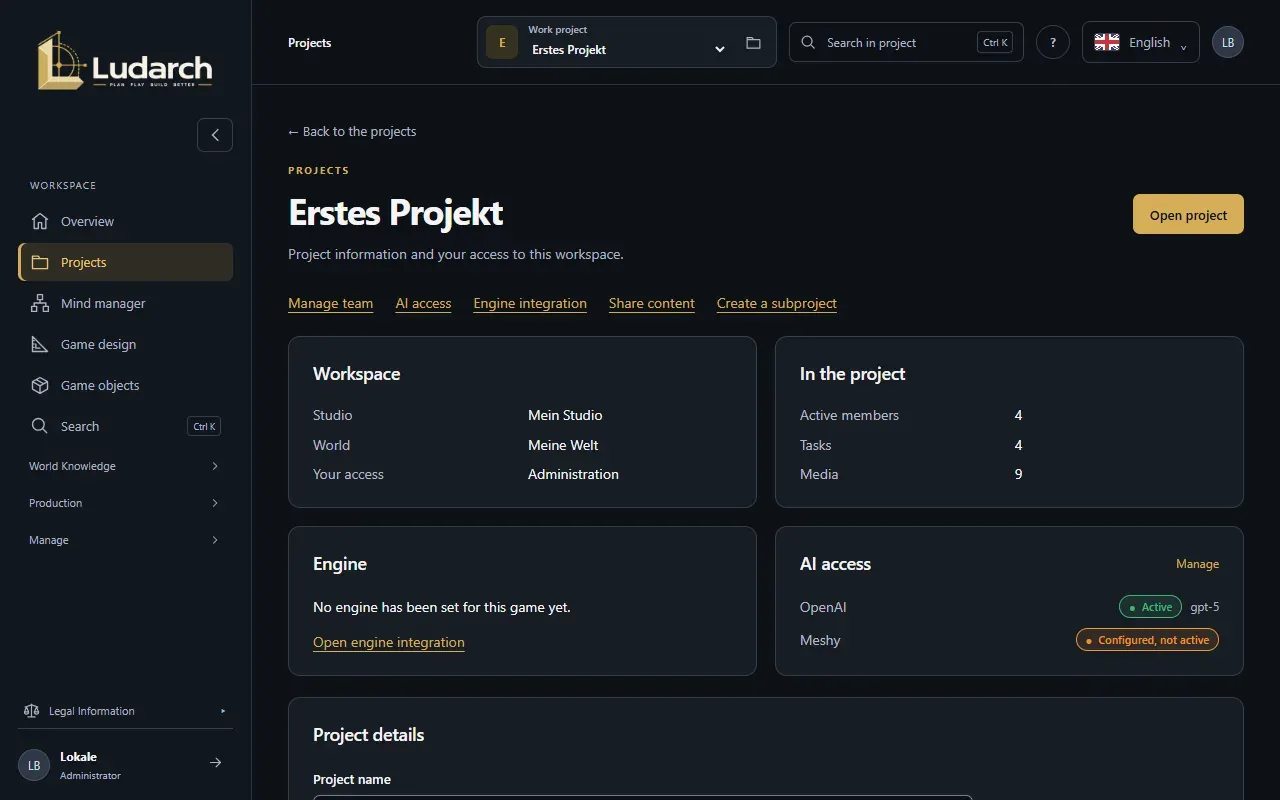
Task: Click the Mind manager hierarchy icon
Action: [40, 303]
